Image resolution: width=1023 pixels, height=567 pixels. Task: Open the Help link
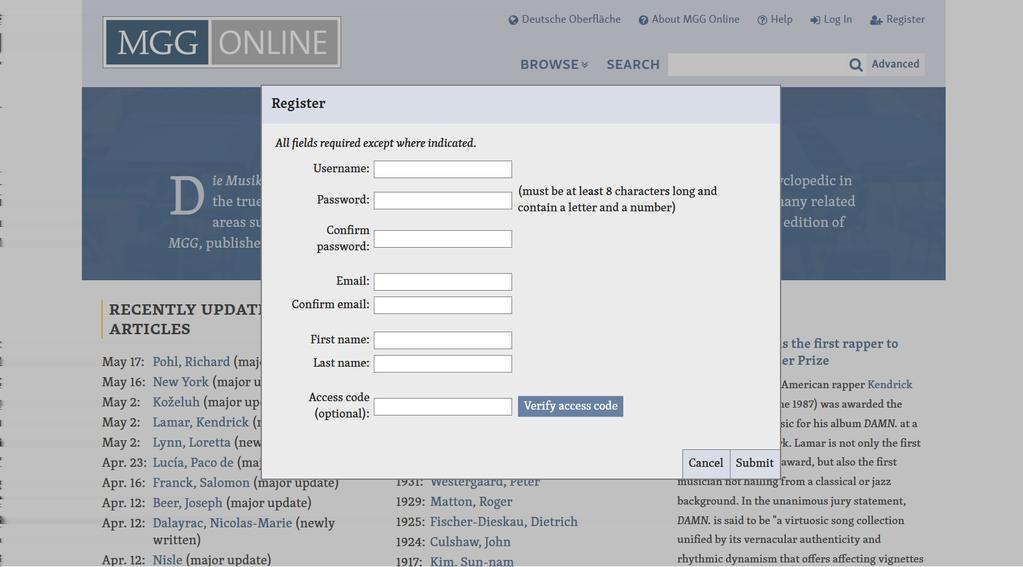click(x=781, y=20)
